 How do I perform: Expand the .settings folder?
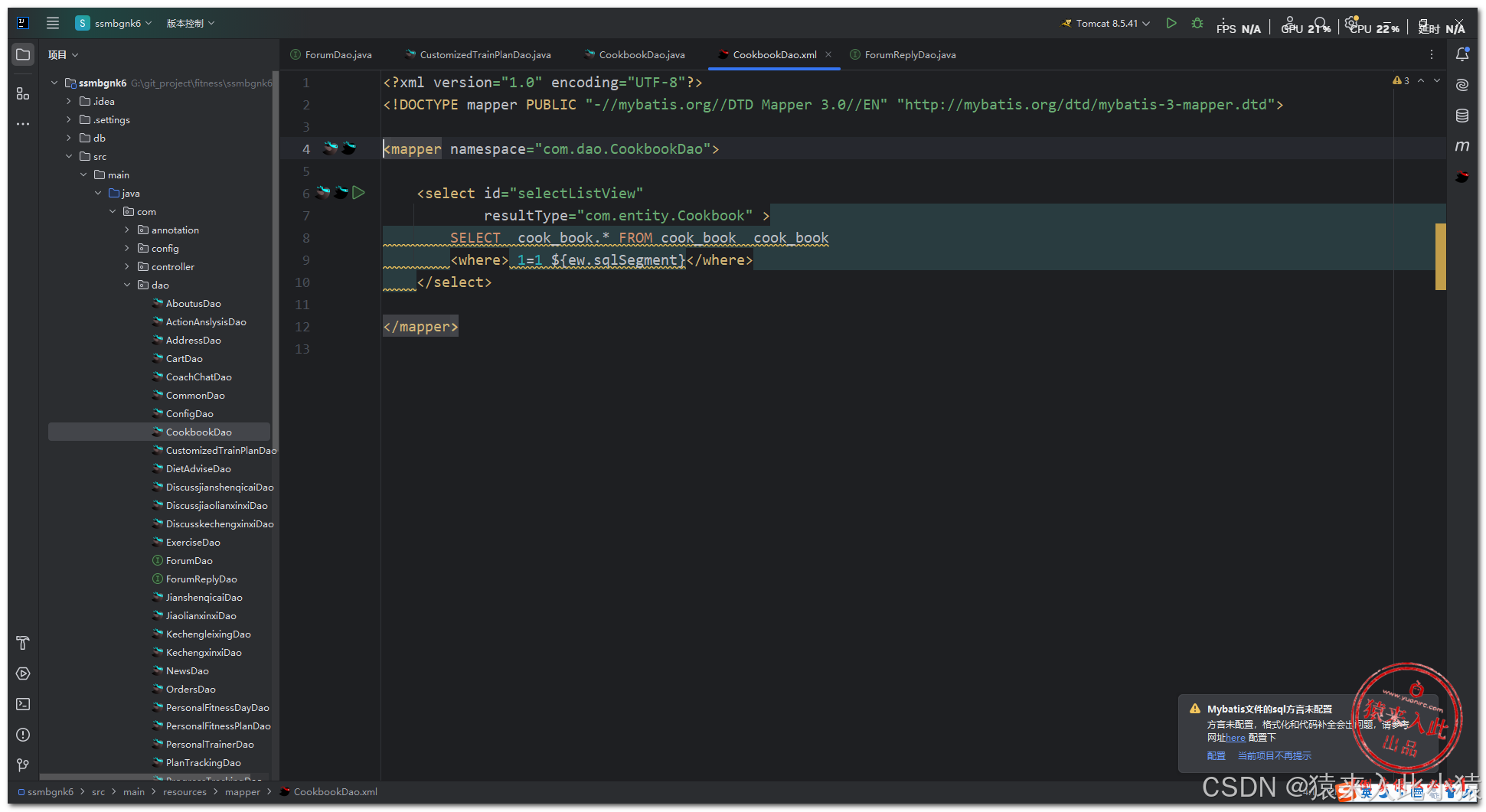(x=69, y=119)
